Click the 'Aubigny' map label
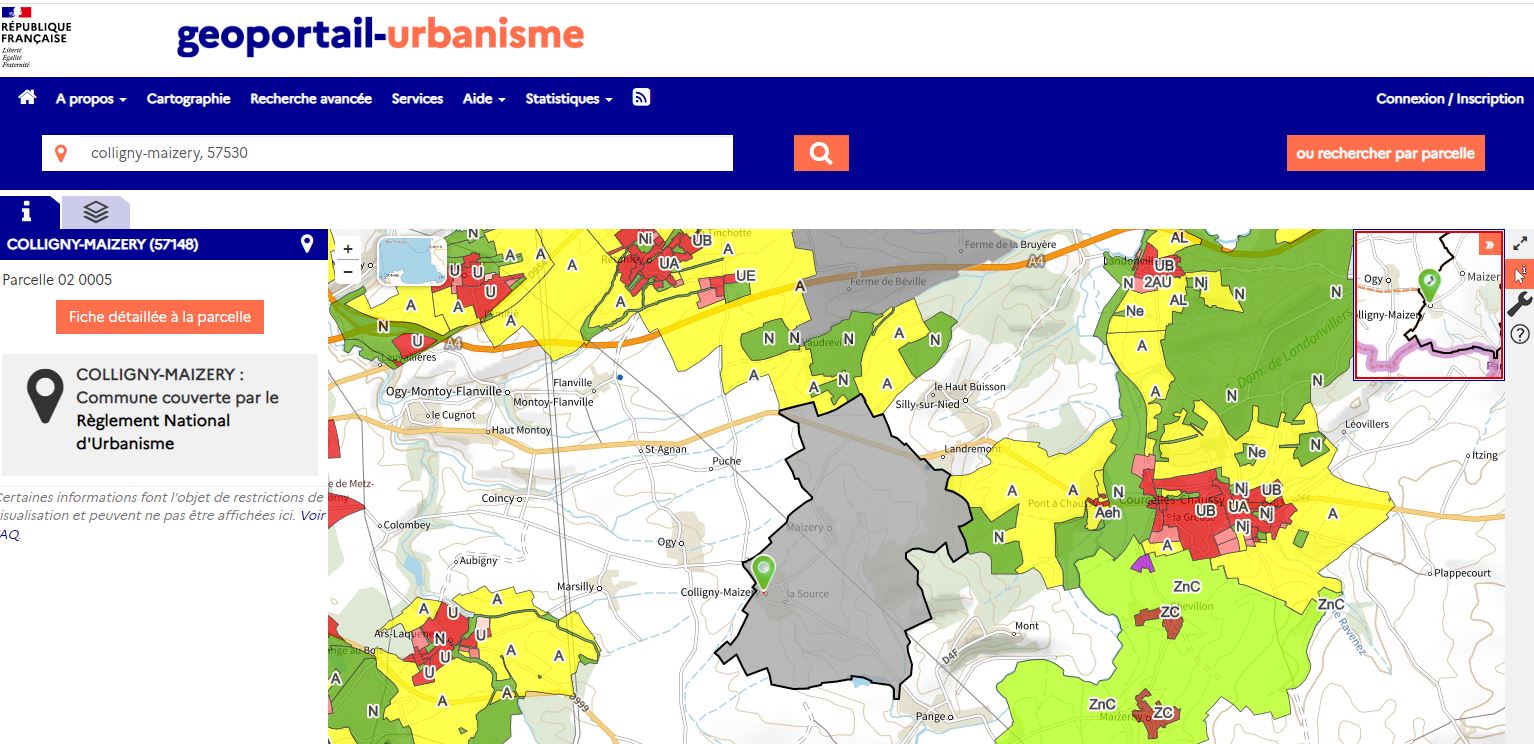Screen dimensions: 1534x744 (x=478, y=560)
